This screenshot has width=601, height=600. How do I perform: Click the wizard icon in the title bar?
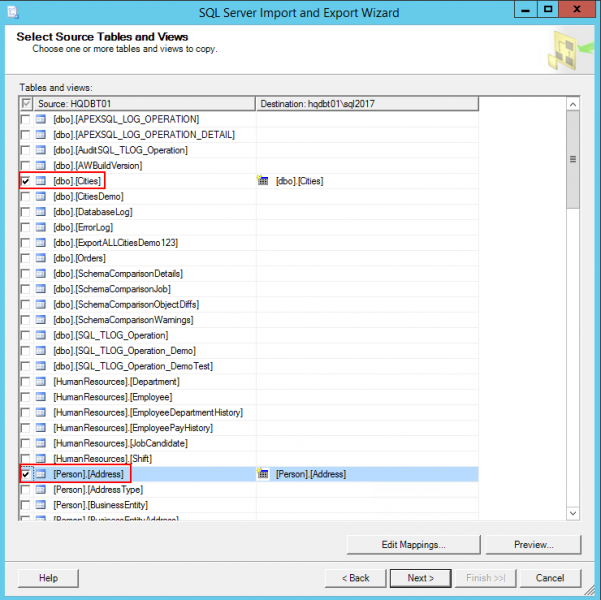click(x=13, y=12)
